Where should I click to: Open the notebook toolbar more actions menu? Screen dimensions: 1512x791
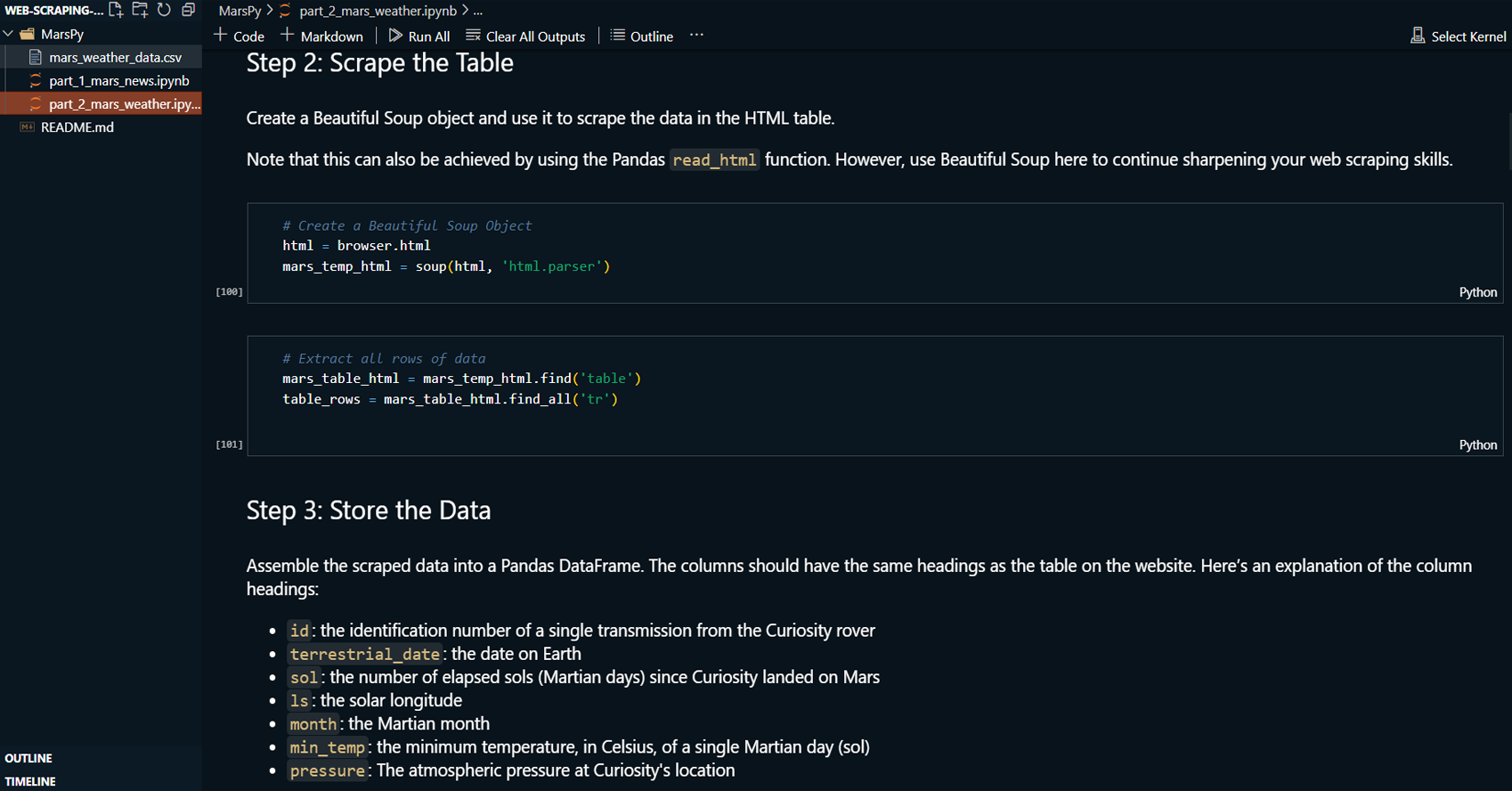(x=696, y=36)
